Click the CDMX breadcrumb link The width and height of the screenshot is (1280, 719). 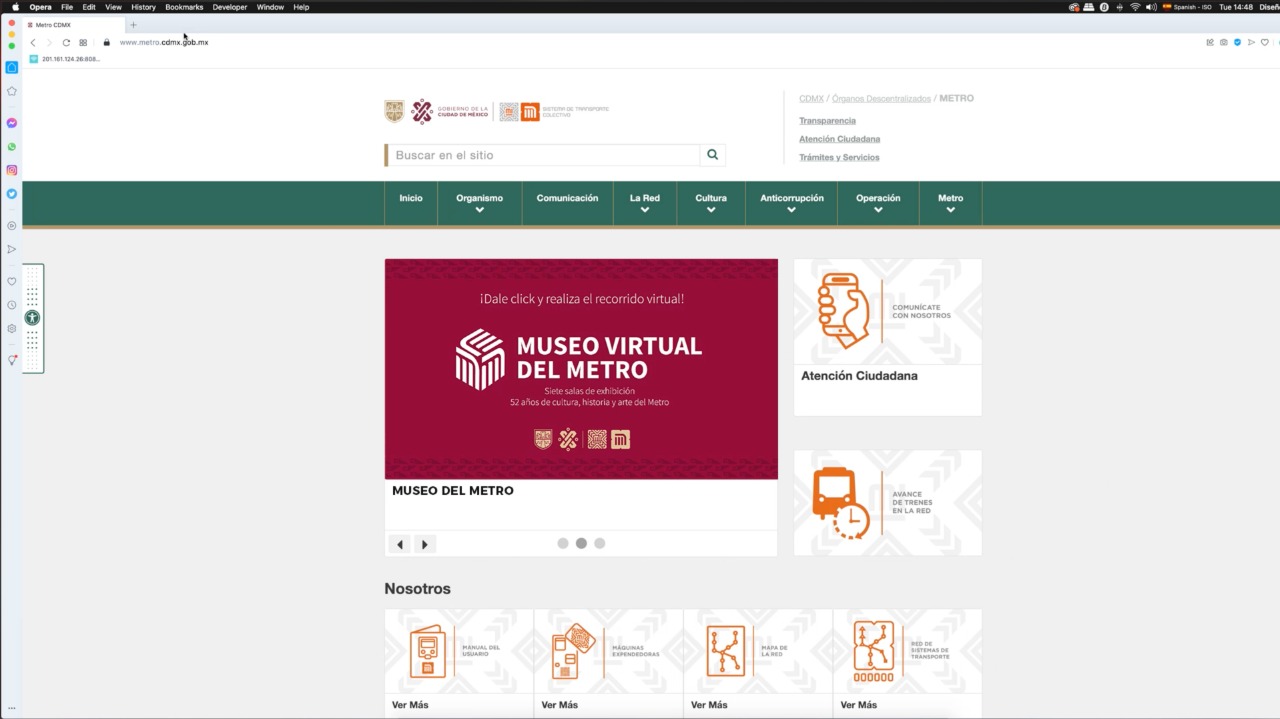pos(811,98)
